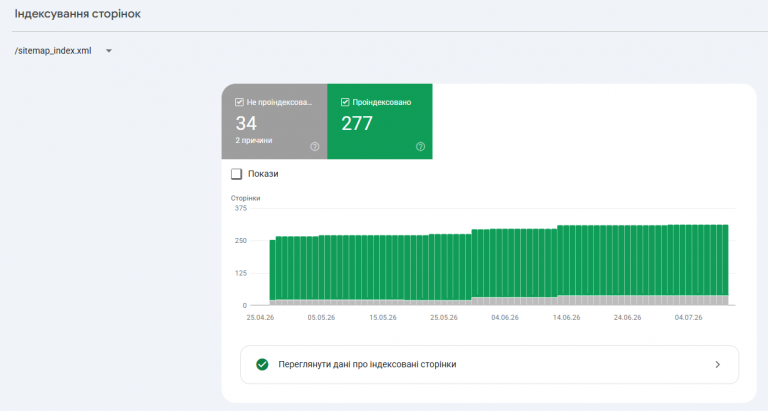Image resolution: width=768 pixels, height=411 pixels.
Task: Expand indexed pages data via chevron arrow
Action: tap(718, 364)
